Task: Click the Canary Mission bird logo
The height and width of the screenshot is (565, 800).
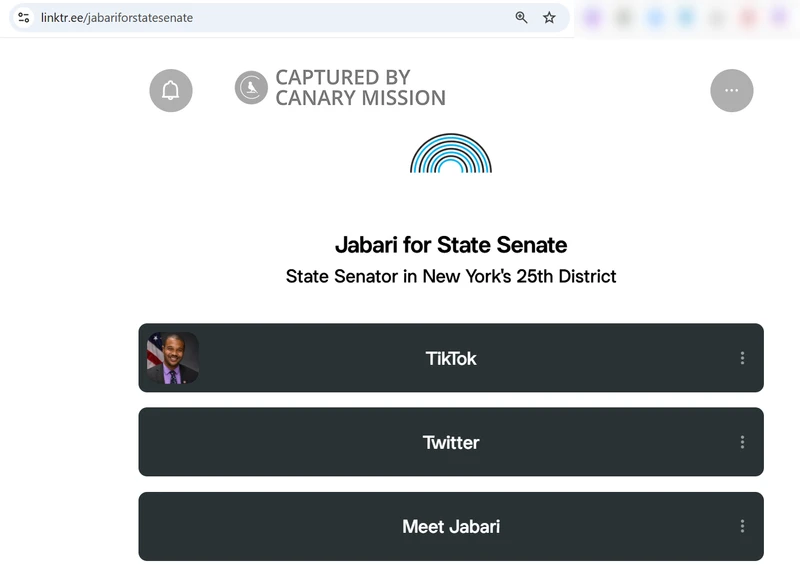Action: point(251,88)
